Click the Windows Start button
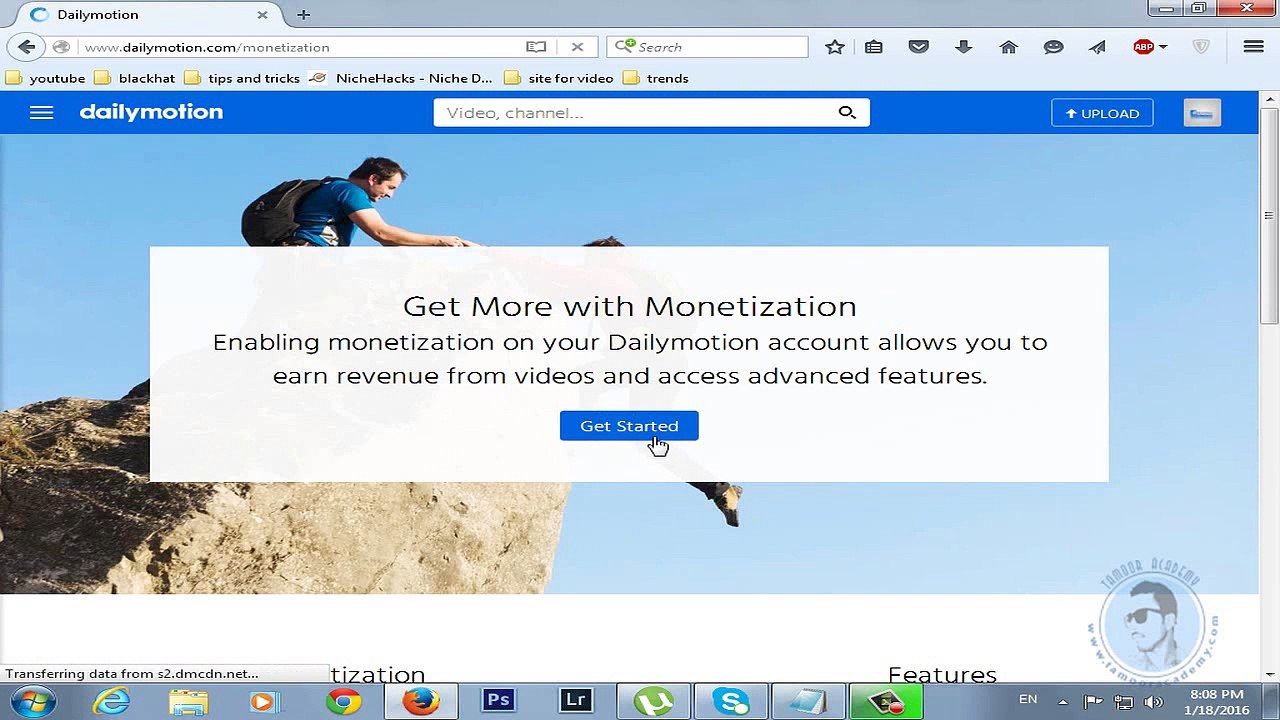The width and height of the screenshot is (1280, 720). (33, 701)
